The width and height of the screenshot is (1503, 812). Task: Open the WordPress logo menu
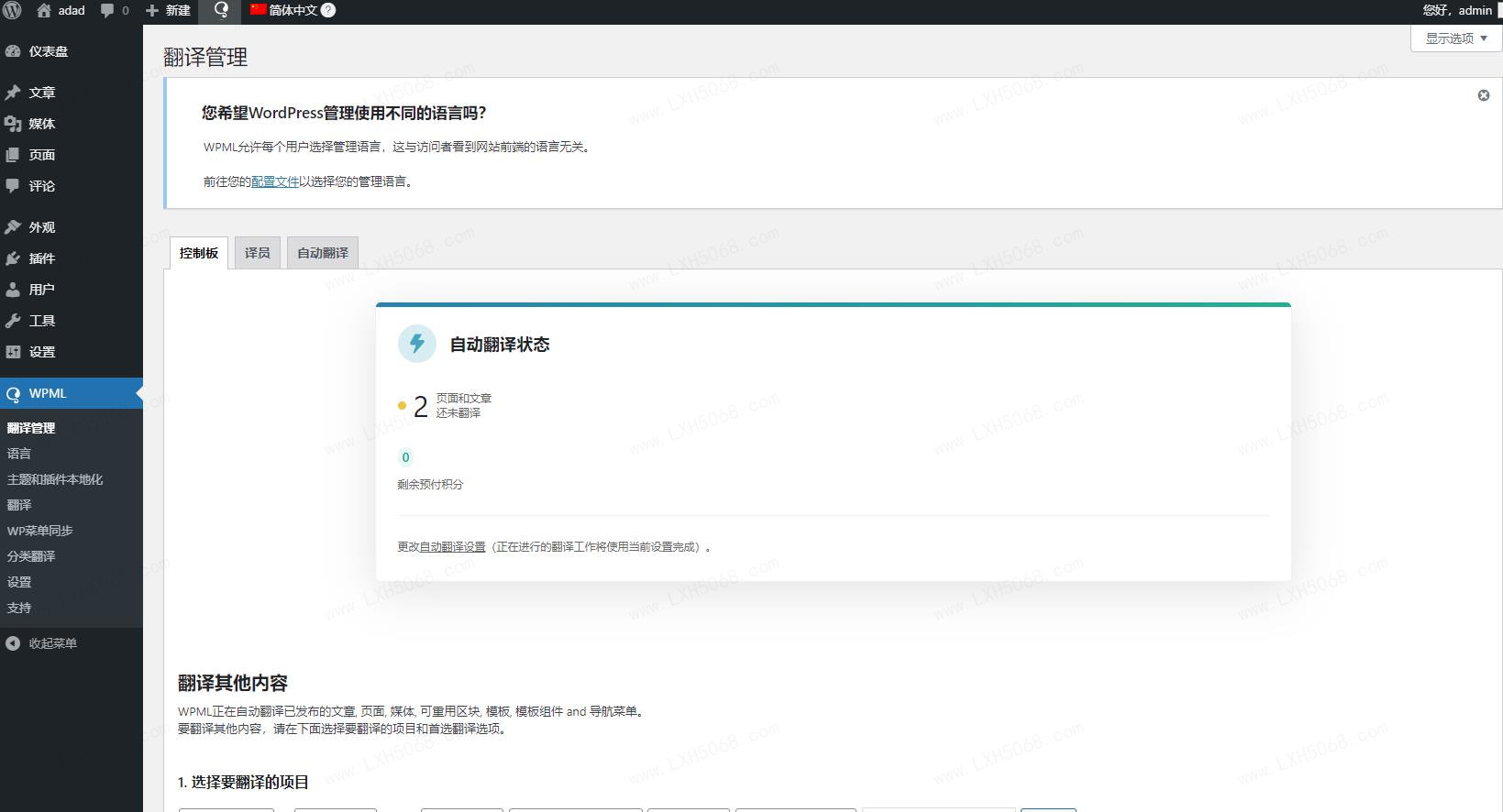coord(12,10)
